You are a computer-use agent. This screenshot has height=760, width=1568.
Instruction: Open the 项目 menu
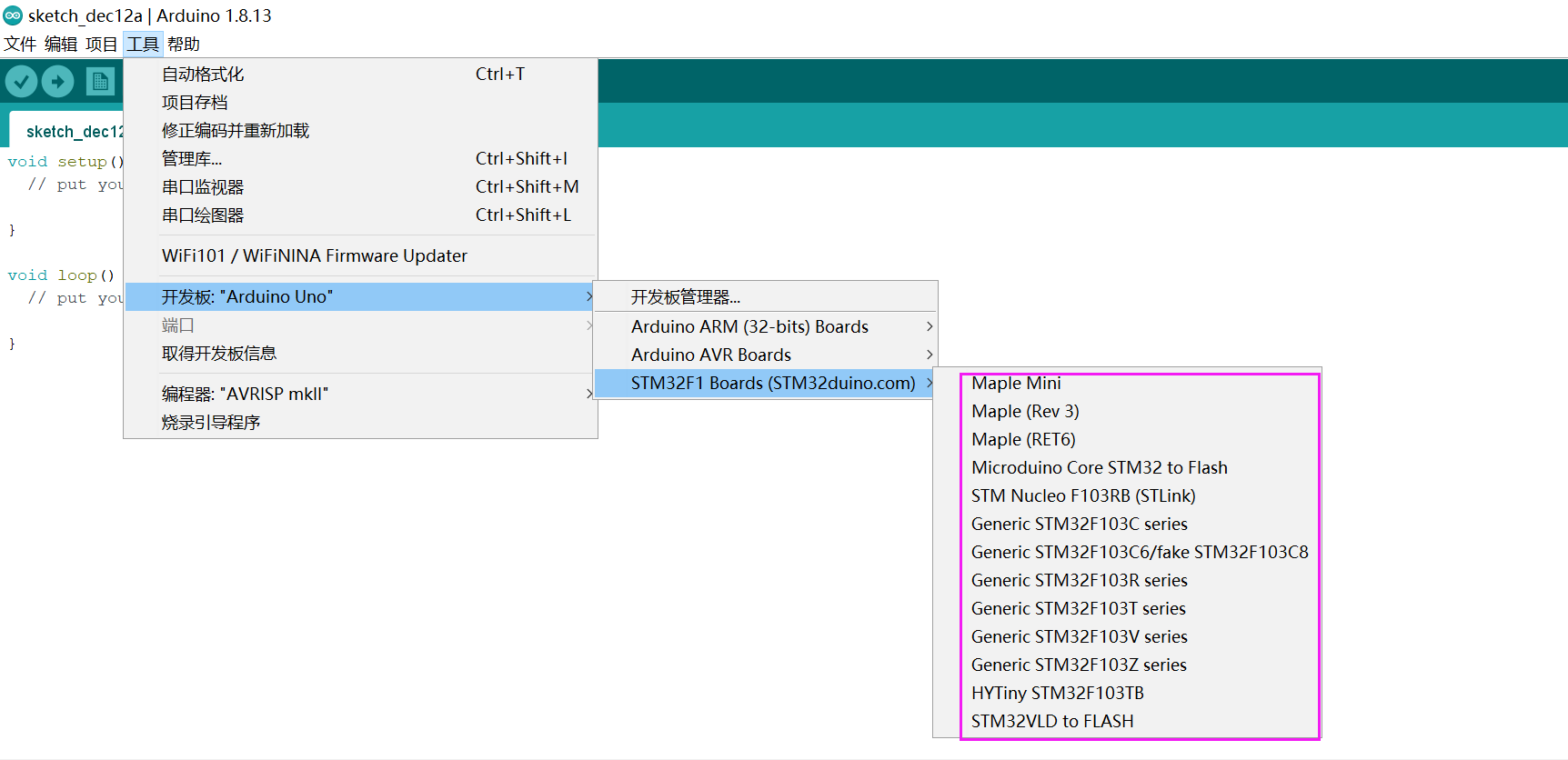coord(101,44)
